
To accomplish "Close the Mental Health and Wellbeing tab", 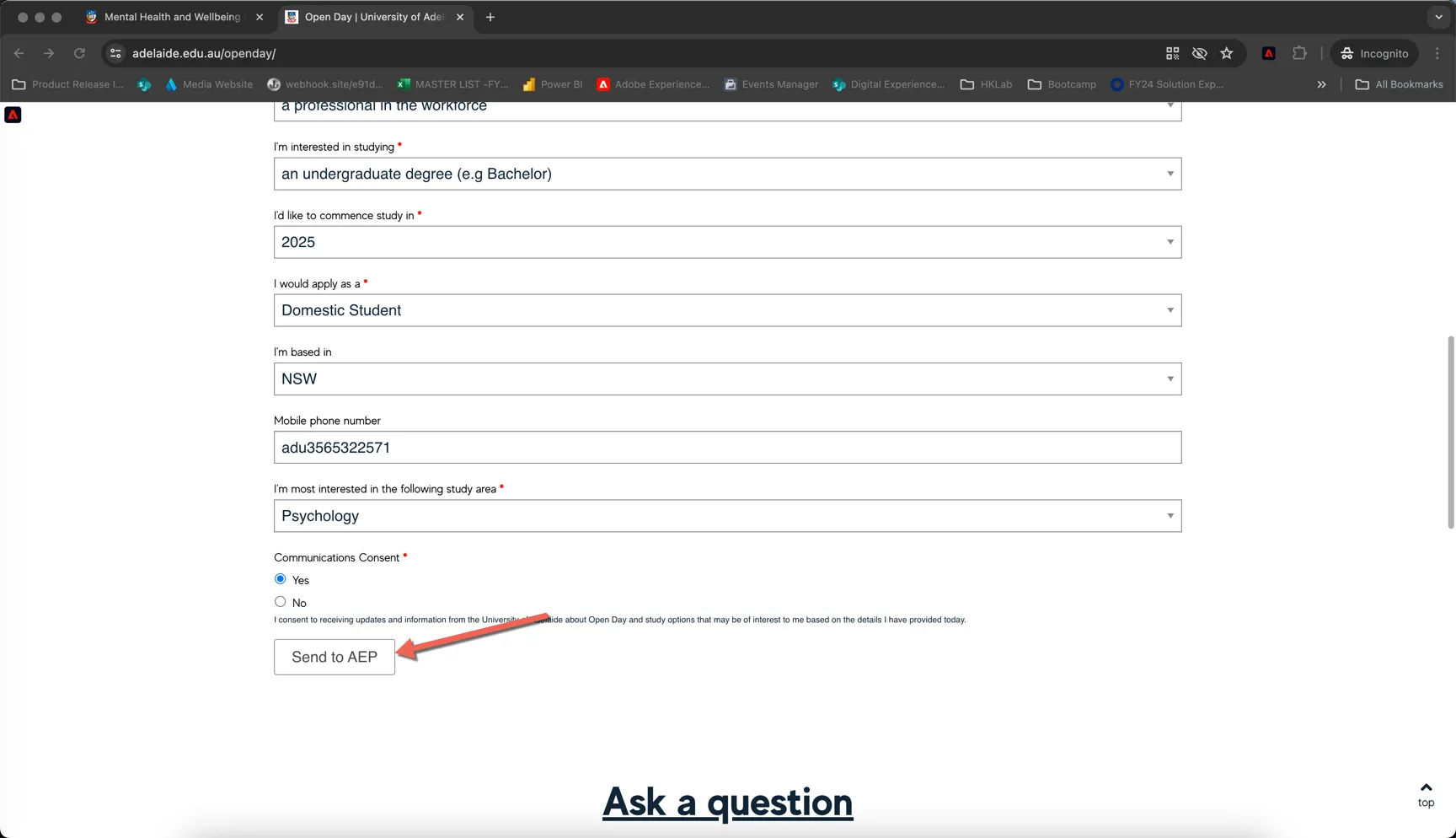I will pyautogui.click(x=260, y=17).
